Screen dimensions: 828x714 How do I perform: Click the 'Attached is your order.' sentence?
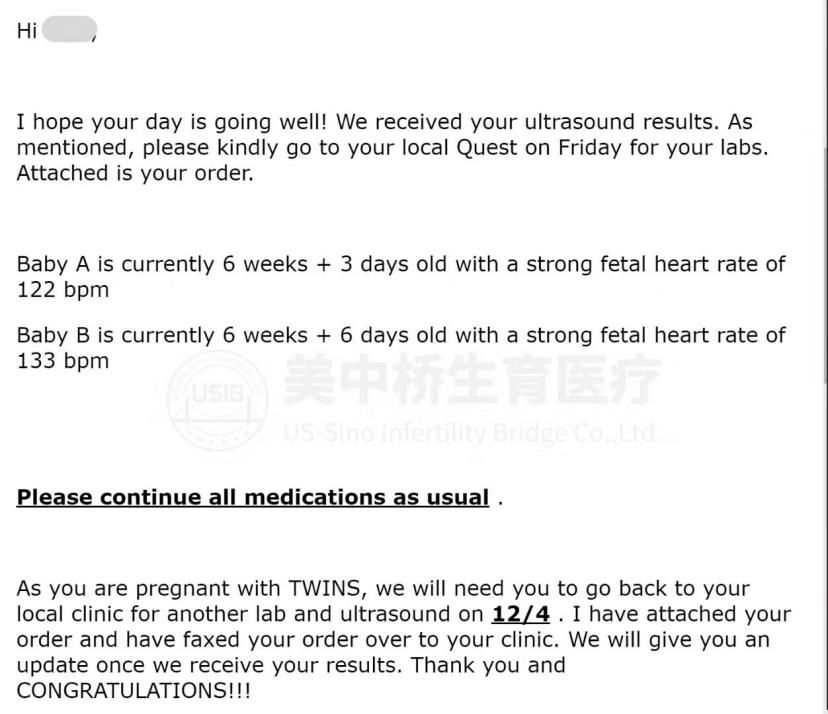point(134,173)
